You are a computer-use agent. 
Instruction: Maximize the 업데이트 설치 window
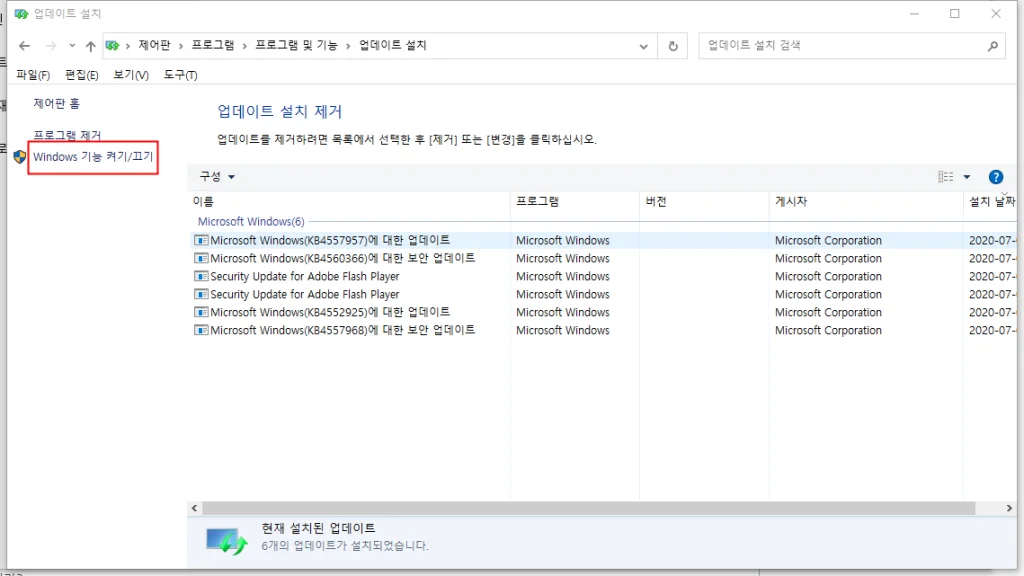(954, 14)
